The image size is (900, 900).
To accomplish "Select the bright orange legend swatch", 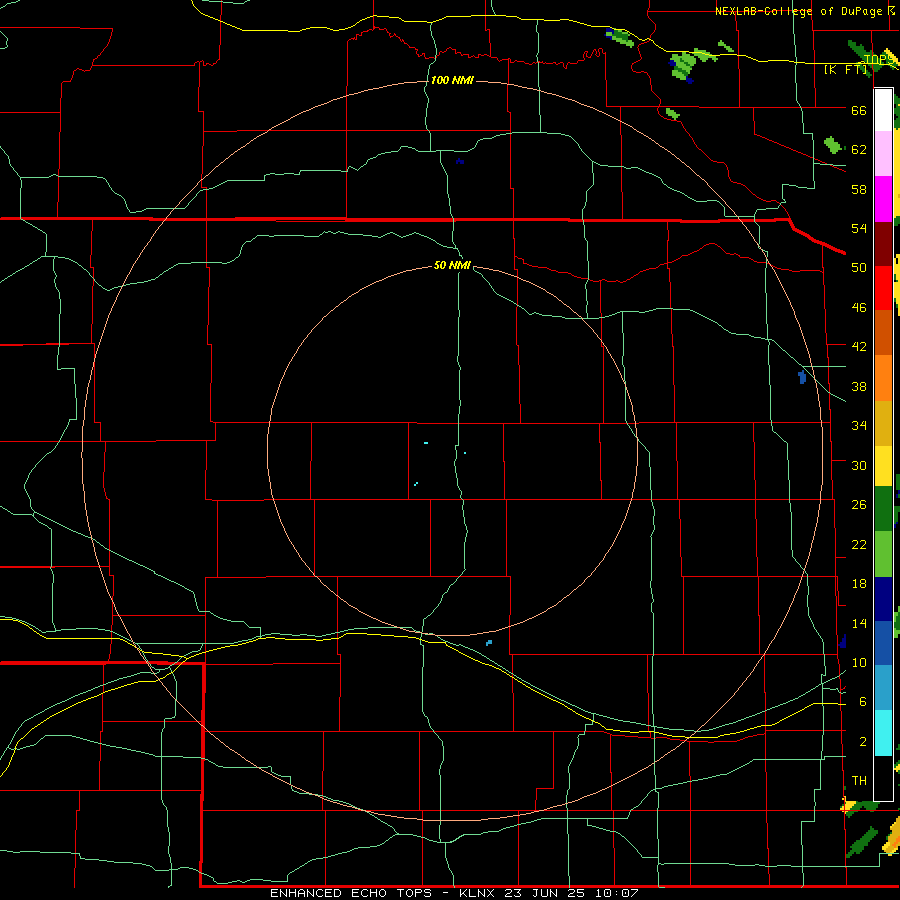I will (883, 378).
